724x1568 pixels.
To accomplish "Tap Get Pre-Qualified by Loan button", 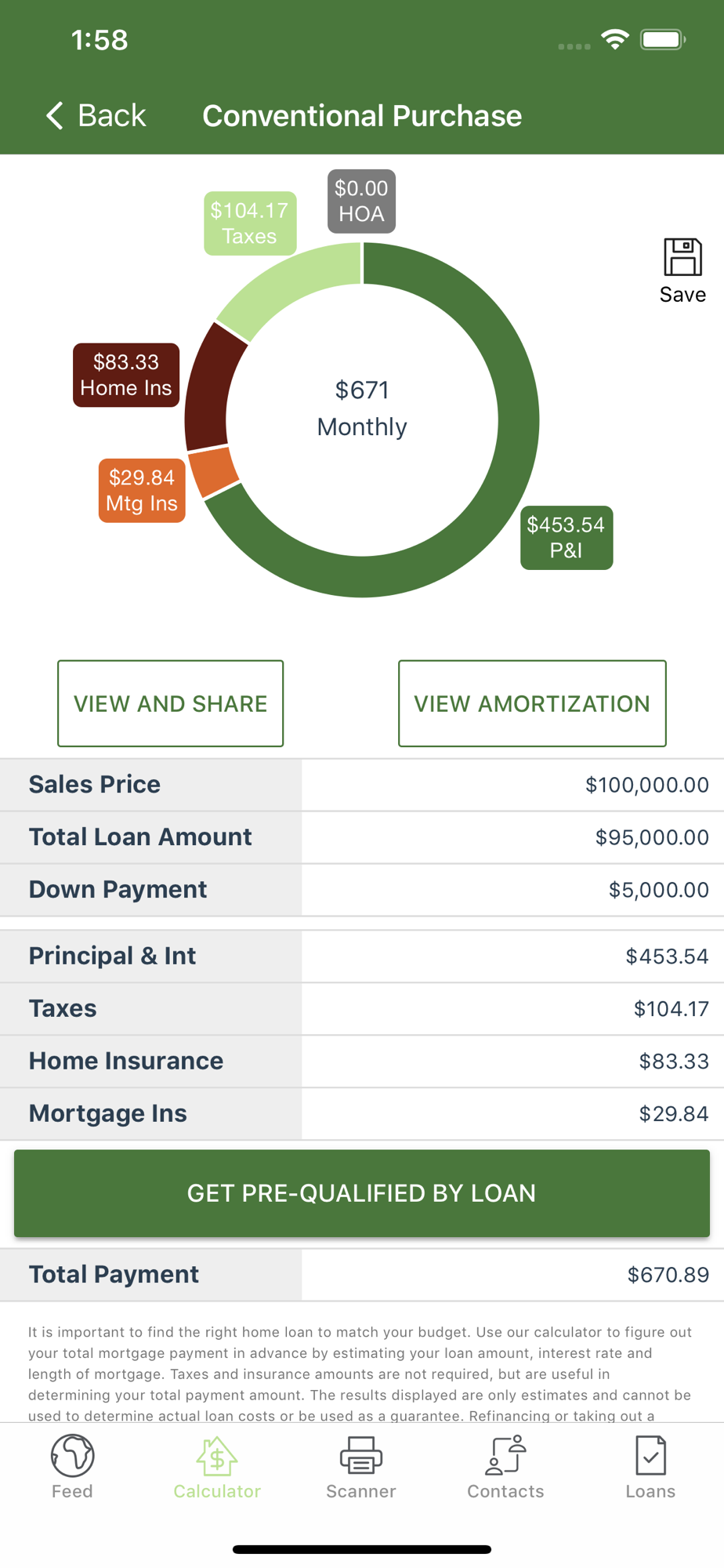I will point(362,1193).
